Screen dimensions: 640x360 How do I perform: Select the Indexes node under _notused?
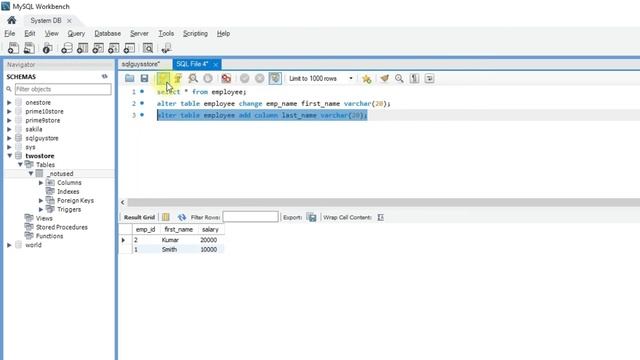[68, 191]
